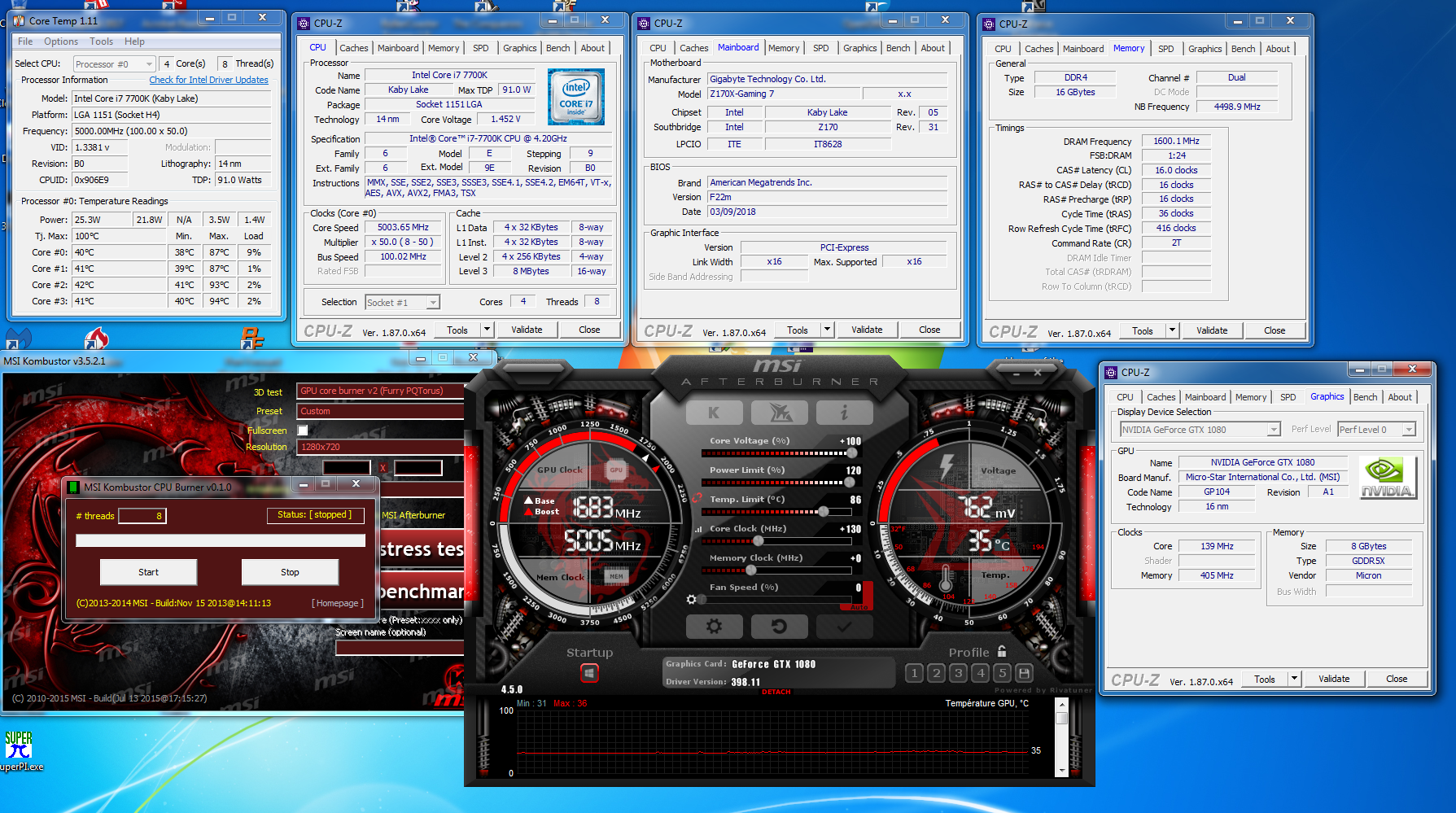The height and width of the screenshot is (813, 1456).
Task: Select profile slot 1 in Afterburner
Action: click(x=915, y=673)
